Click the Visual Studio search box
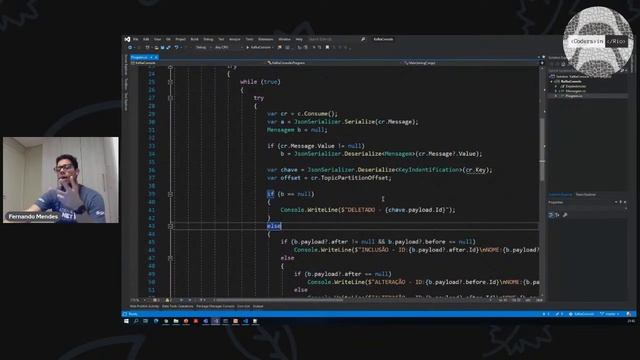Screen dimensions: 640x360 click(x=337, y=39)
